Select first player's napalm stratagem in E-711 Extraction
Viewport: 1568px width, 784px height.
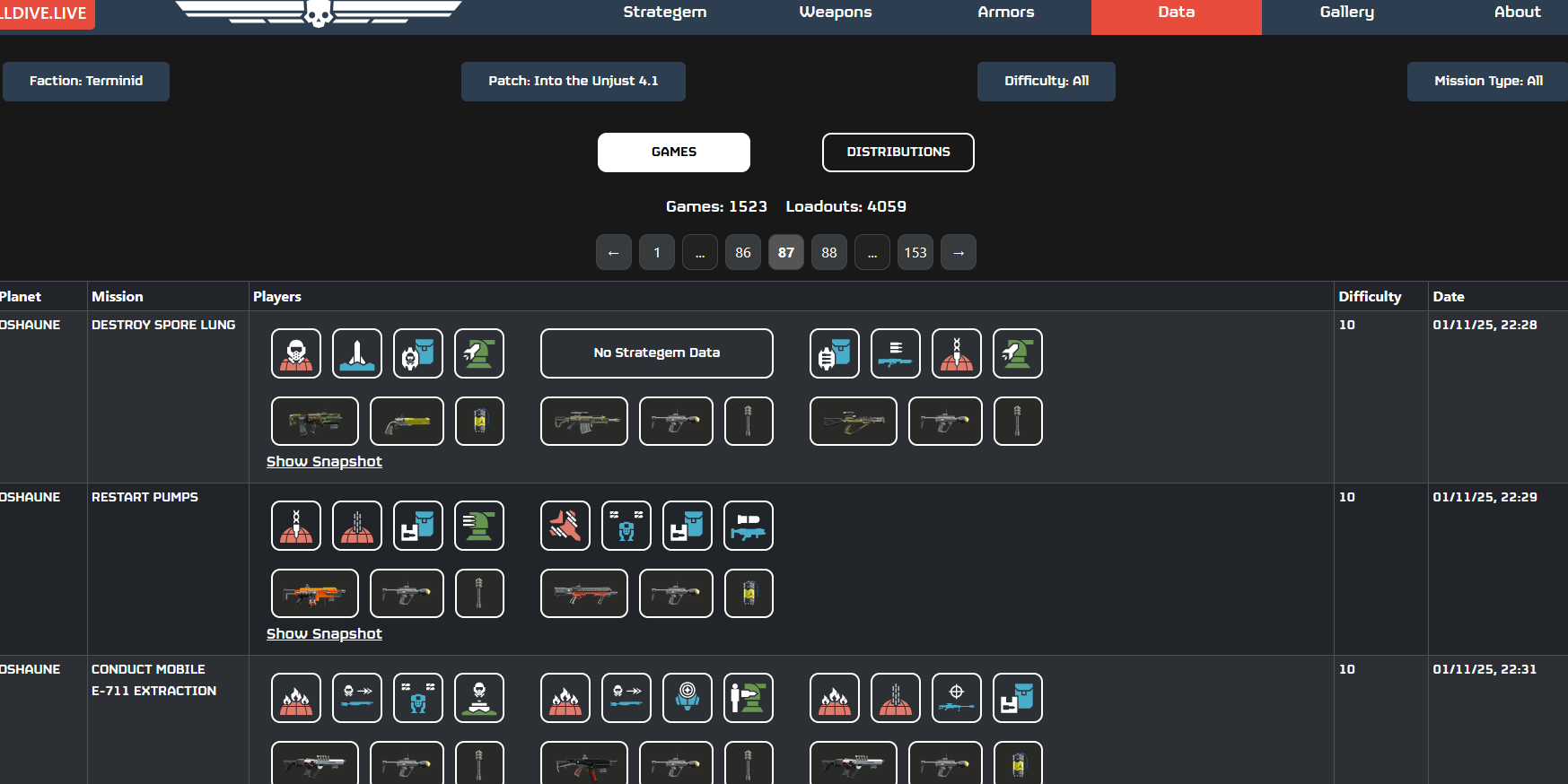pyautogui.click(x=296, y=698)
